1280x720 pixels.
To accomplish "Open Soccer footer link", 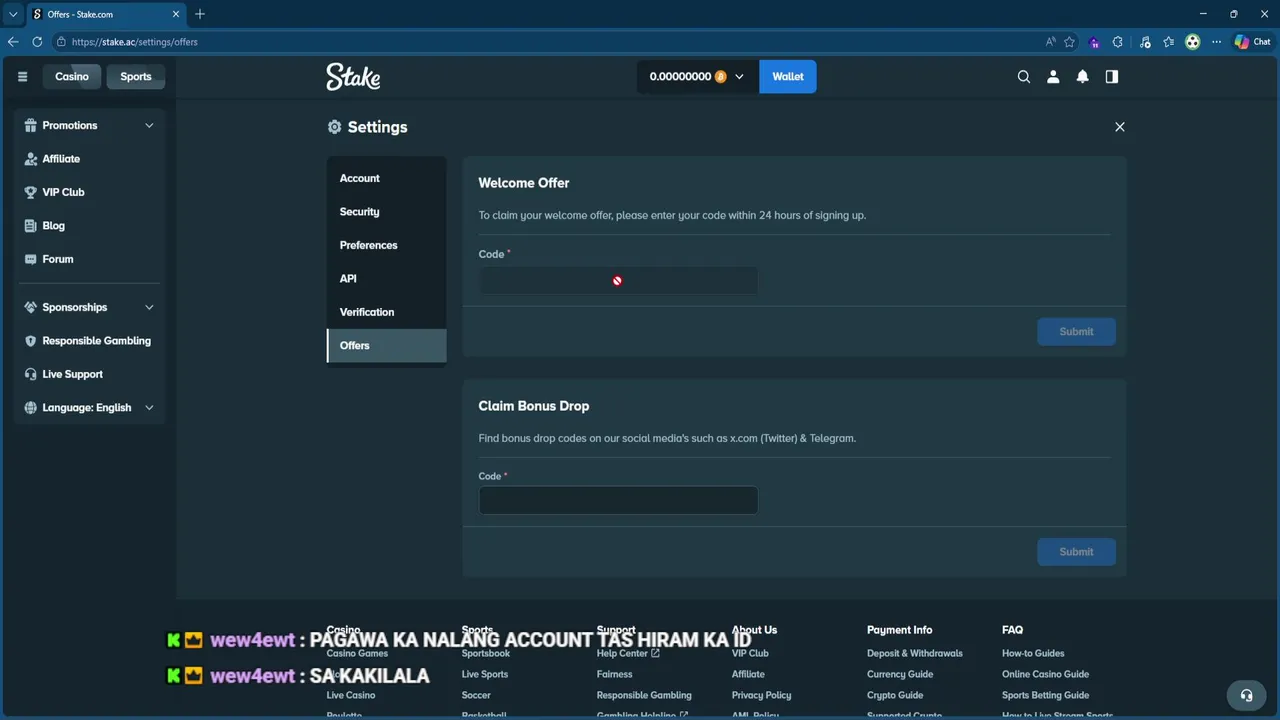I will click(476, 695).
